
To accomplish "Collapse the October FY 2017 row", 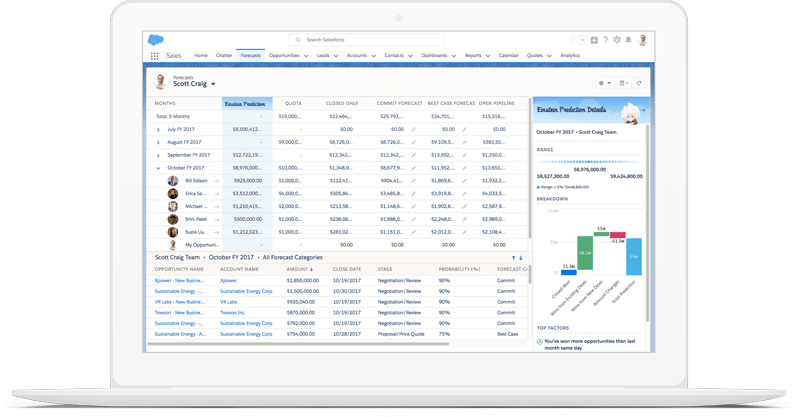I will [x=158, y=168].
